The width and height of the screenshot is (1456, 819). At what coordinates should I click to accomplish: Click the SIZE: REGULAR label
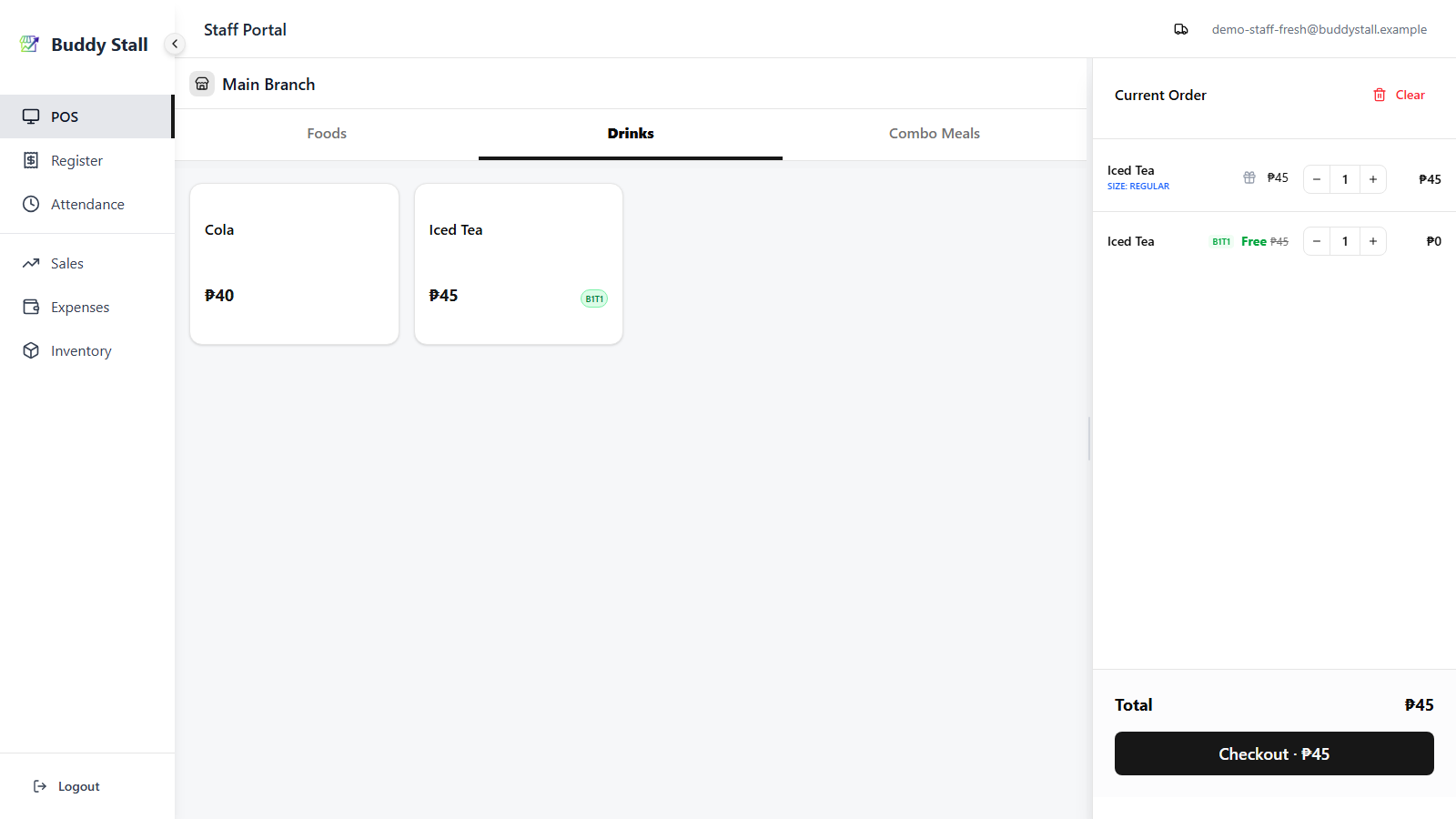pos(1138,187)
